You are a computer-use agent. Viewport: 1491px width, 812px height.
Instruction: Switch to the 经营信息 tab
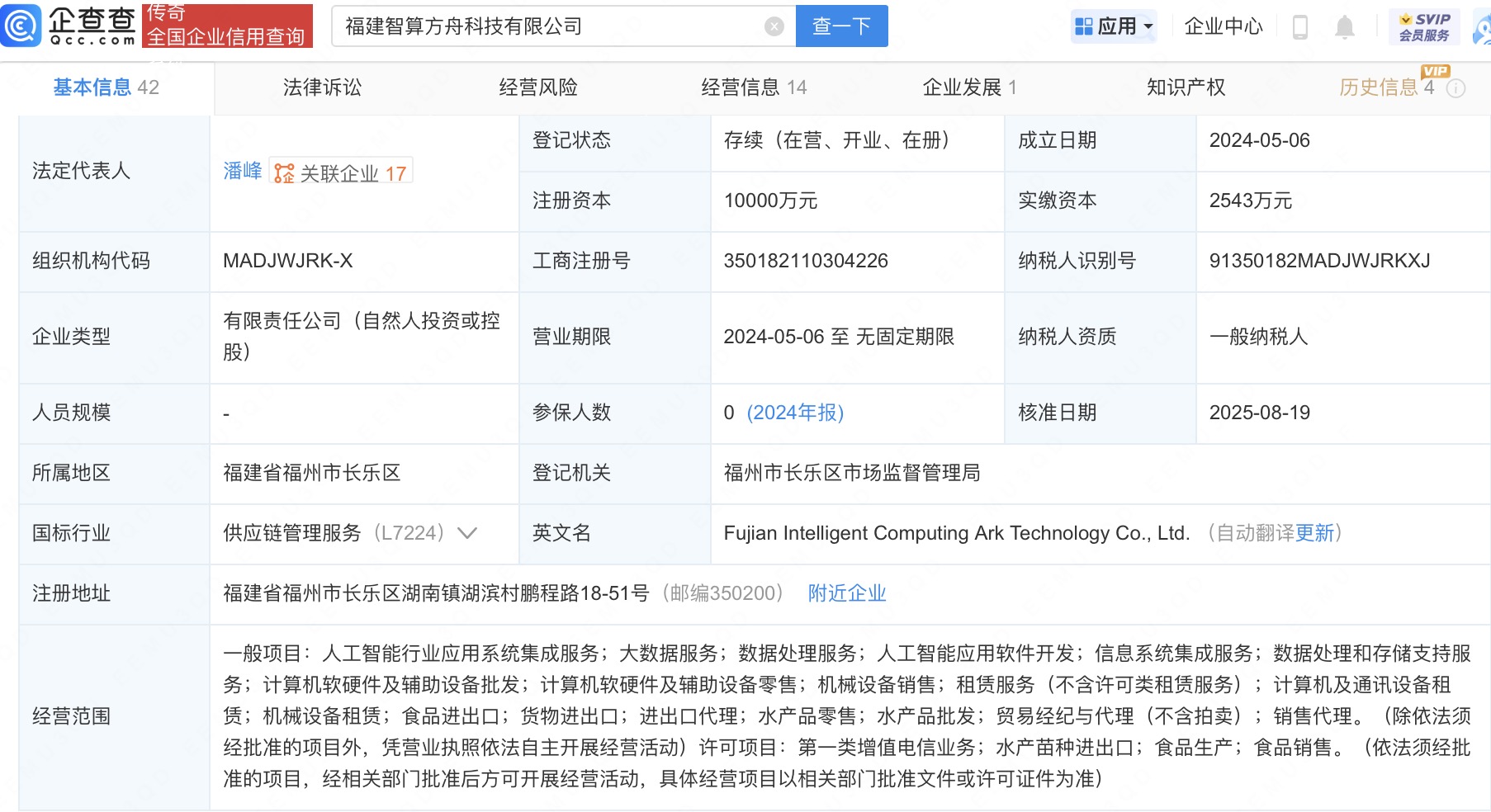754,87
